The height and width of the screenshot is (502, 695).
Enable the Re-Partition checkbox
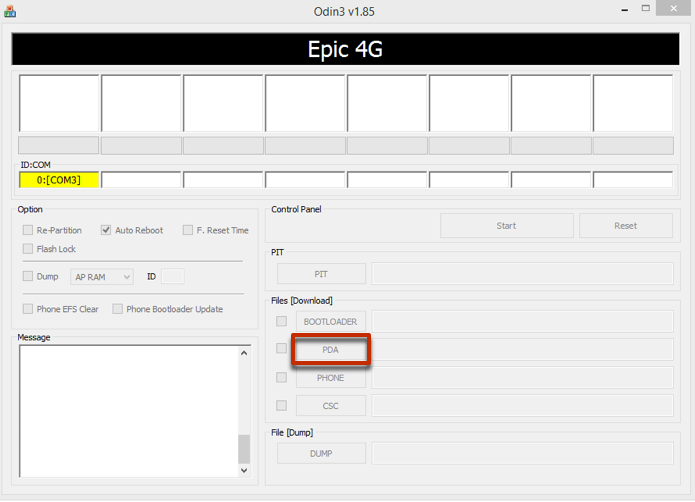(x=28, y=230)
